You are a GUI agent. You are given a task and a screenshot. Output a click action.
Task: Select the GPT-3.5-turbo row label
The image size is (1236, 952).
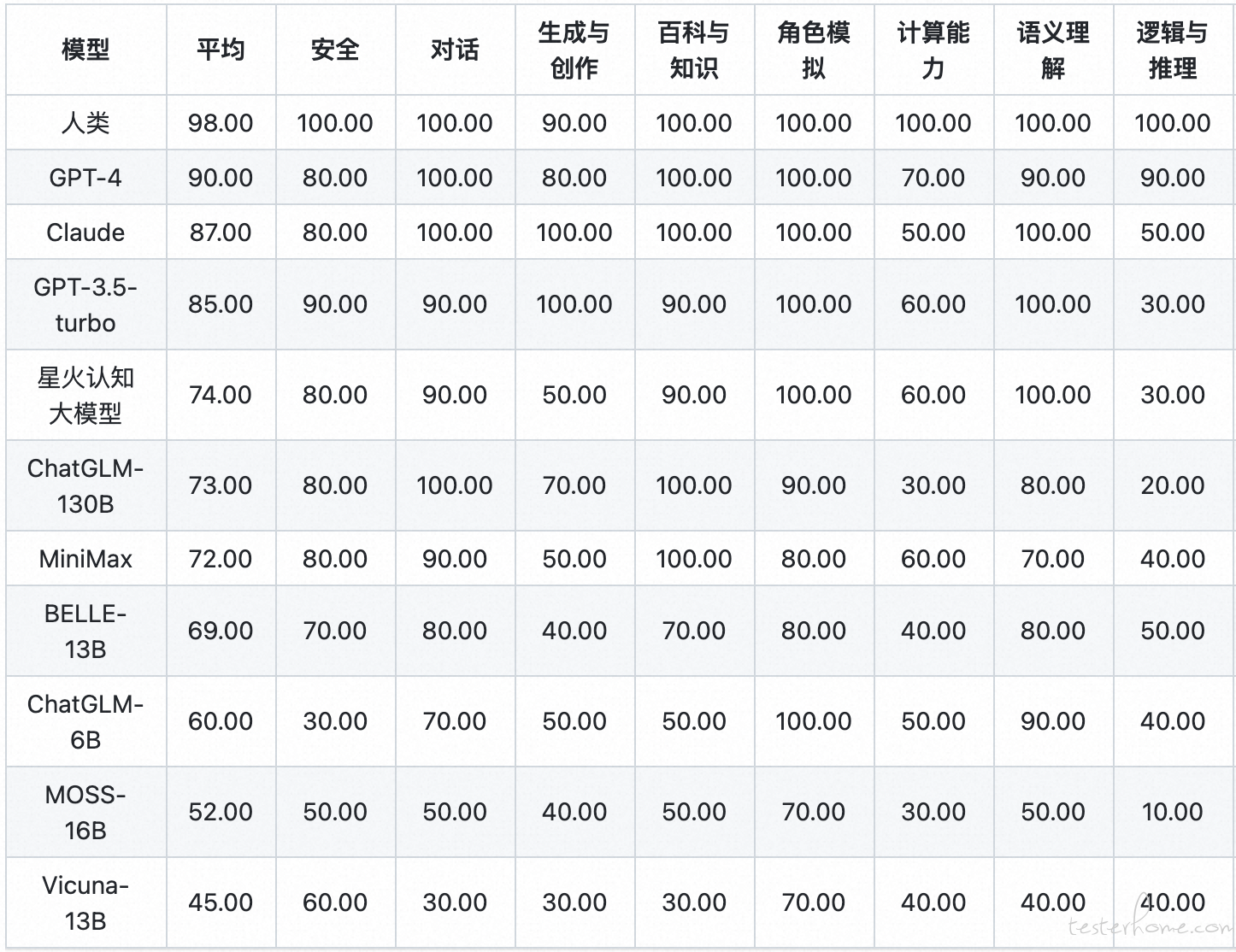click(85, 304)
